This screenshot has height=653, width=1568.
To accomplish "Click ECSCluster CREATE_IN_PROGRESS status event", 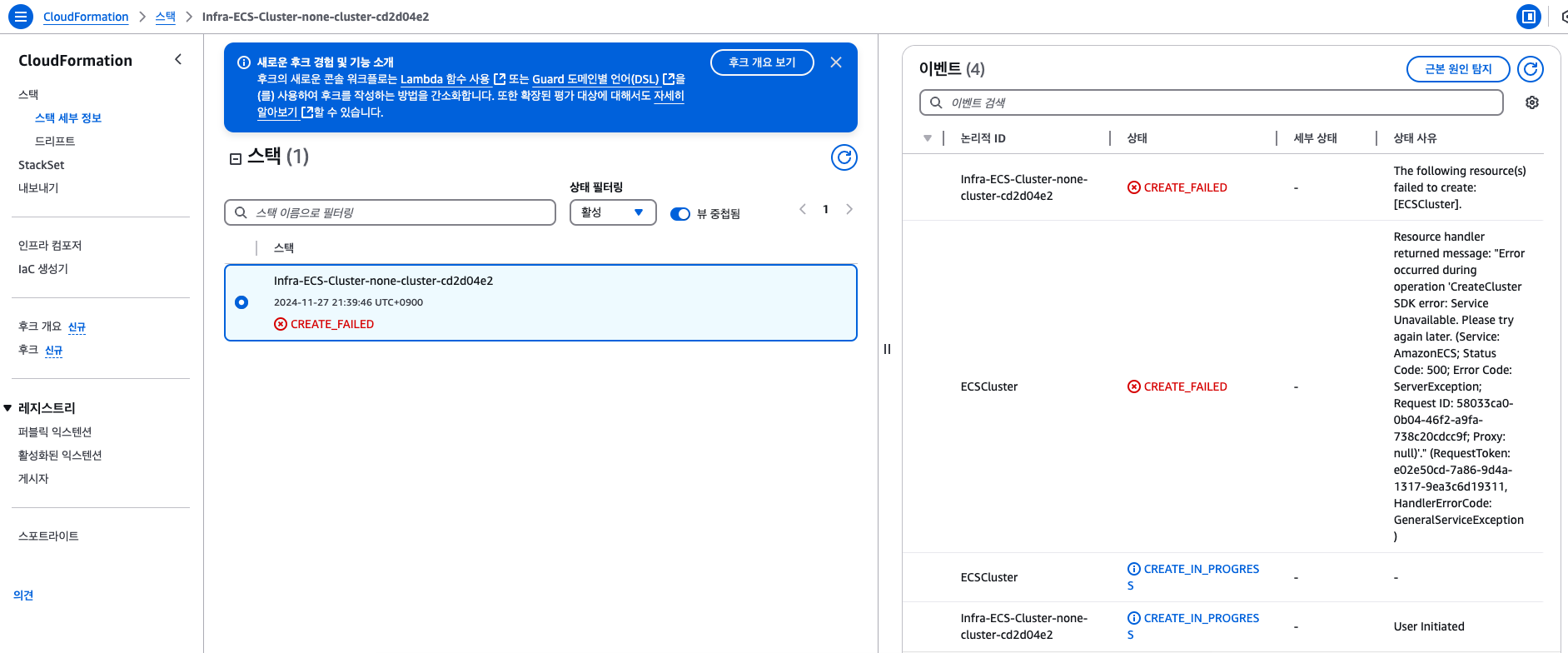I will click(1193, 577).
